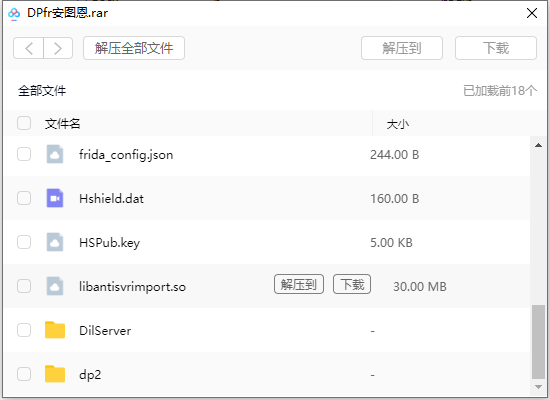The image size is (550, 400).
Task: Click 解压到 on libantisvrimport.so row
Action: point(299,284)
